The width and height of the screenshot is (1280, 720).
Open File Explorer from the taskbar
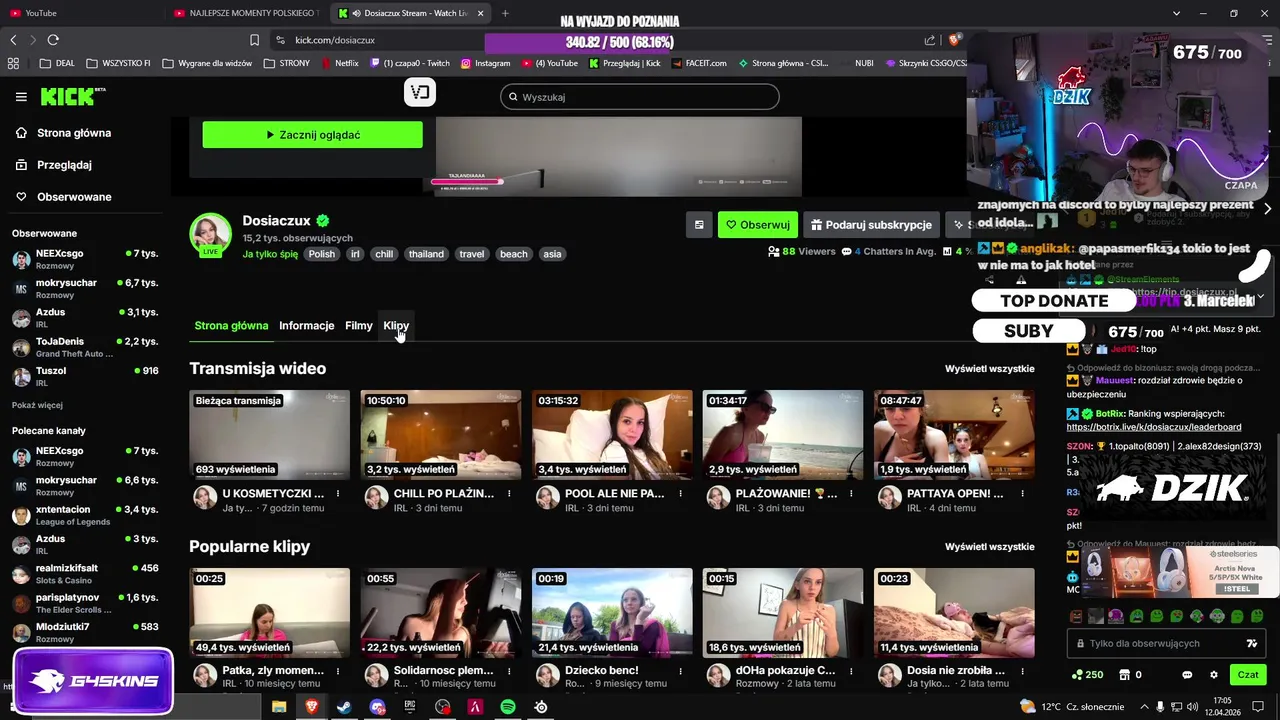[279, 707]
